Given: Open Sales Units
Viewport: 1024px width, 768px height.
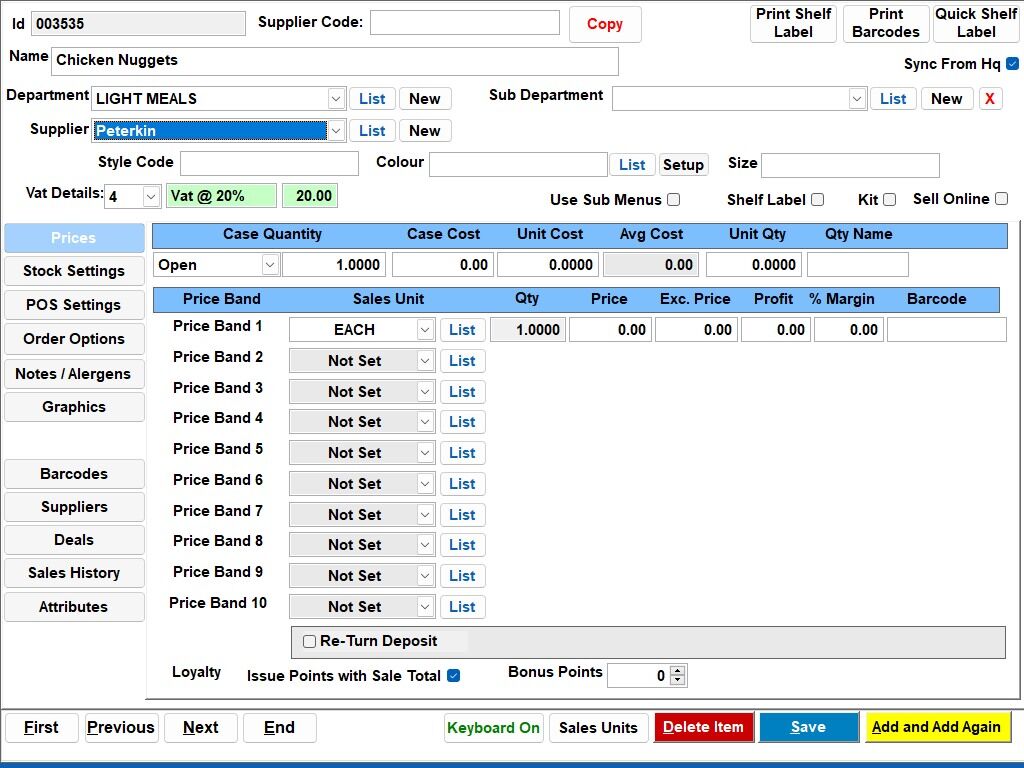Looking at the screenshot, I should pos(598,728).
